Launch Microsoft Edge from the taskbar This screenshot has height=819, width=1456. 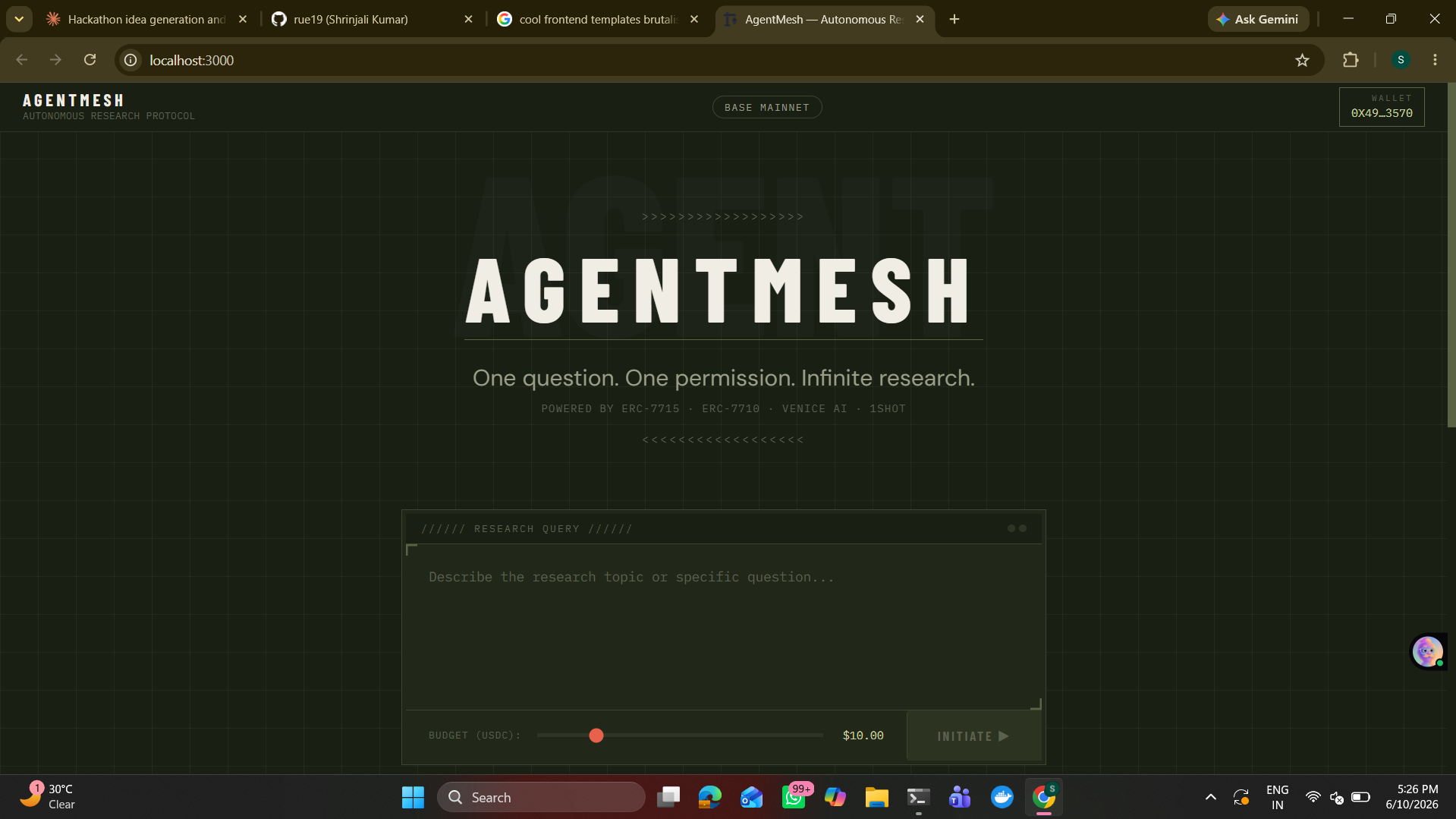[710, 797]
